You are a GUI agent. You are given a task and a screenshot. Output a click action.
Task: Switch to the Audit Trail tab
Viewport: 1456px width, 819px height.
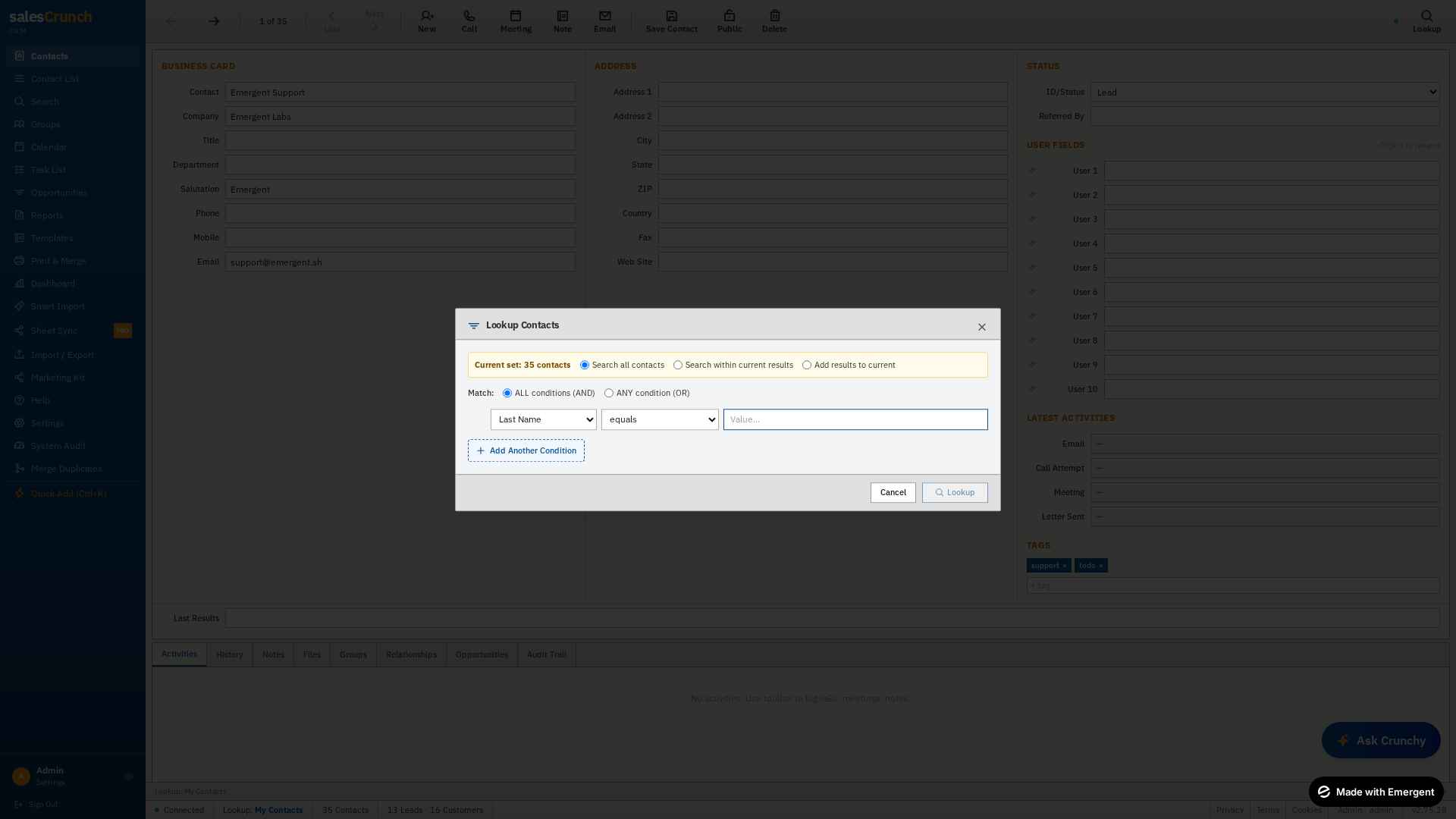click(x=547, y=654)
